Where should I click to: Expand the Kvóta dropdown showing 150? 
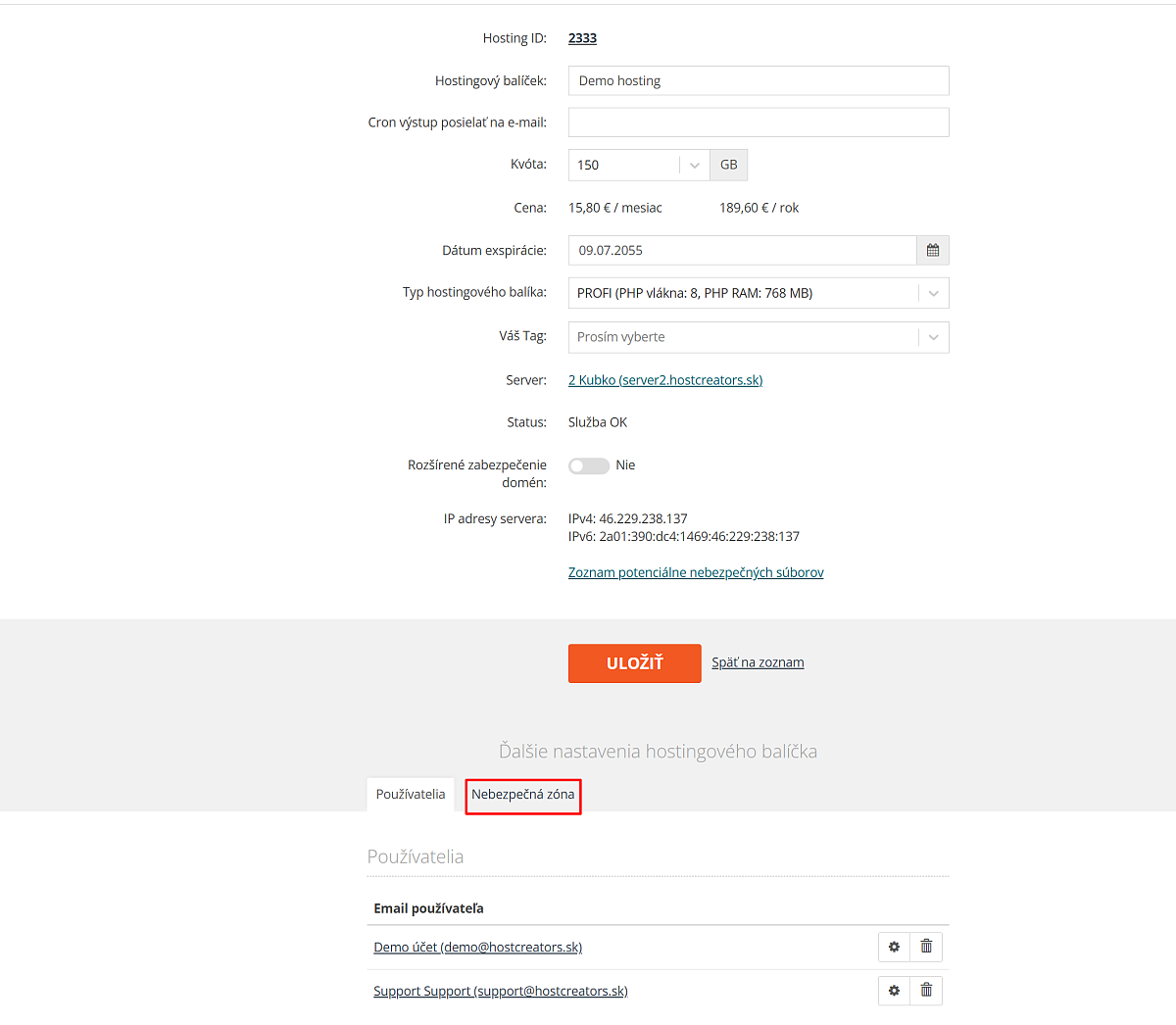tap(639, 165)
